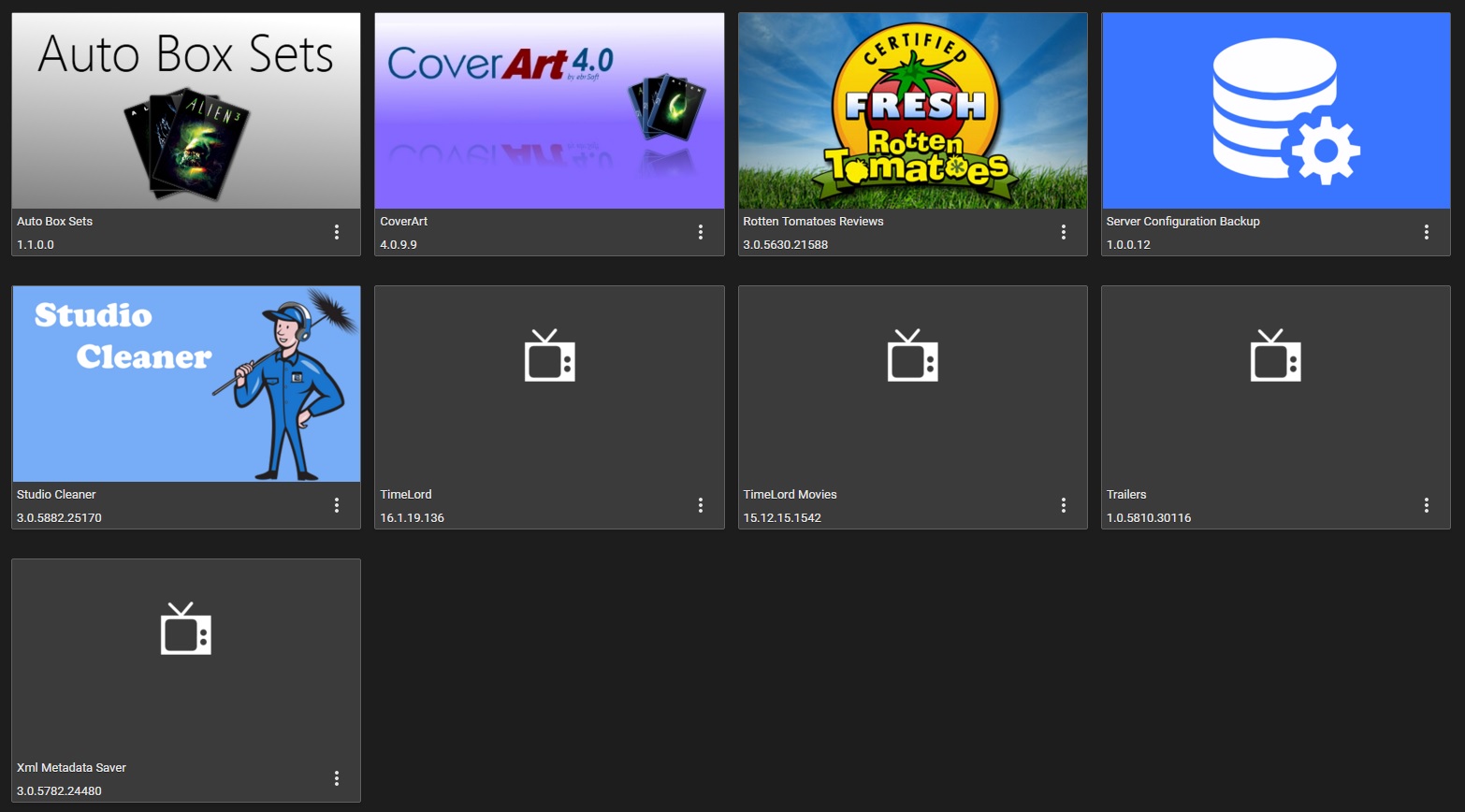Open TimeLord Movies more options menu

click(x=1063, y=505)
